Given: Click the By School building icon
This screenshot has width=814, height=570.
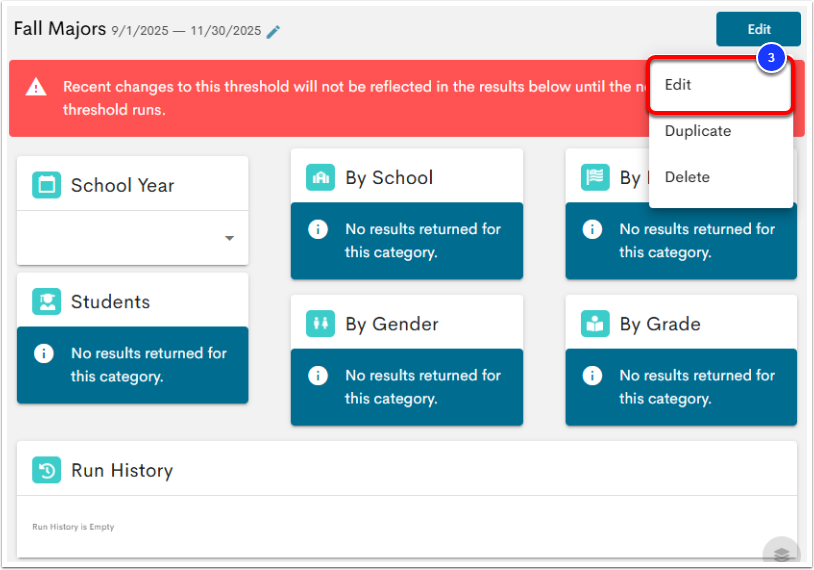Looking at the screenshot, I should coord(320,178).
